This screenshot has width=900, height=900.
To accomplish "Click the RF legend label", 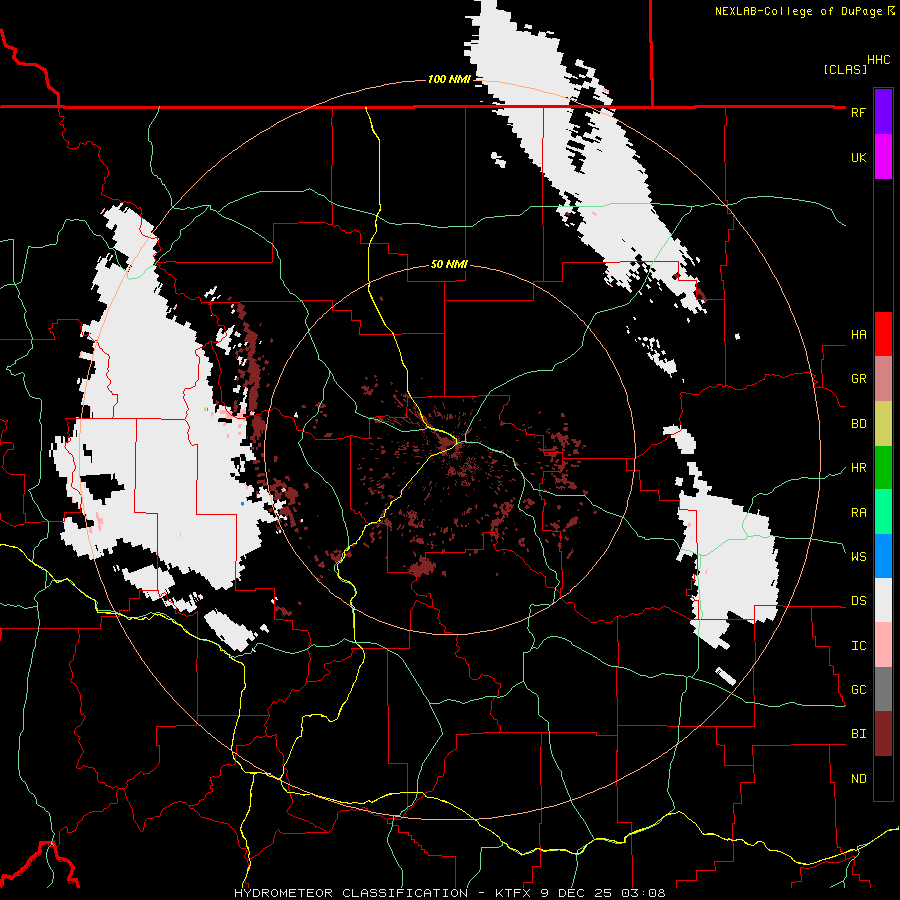I will [x=858, y=112].
